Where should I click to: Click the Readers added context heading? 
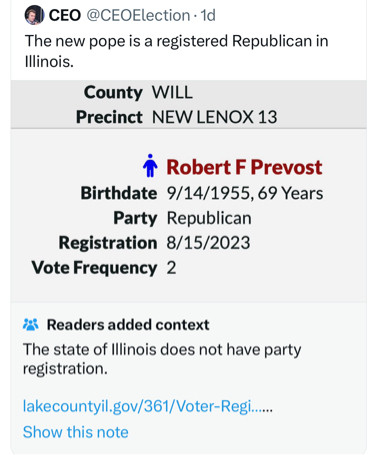[x=128, y=325]
